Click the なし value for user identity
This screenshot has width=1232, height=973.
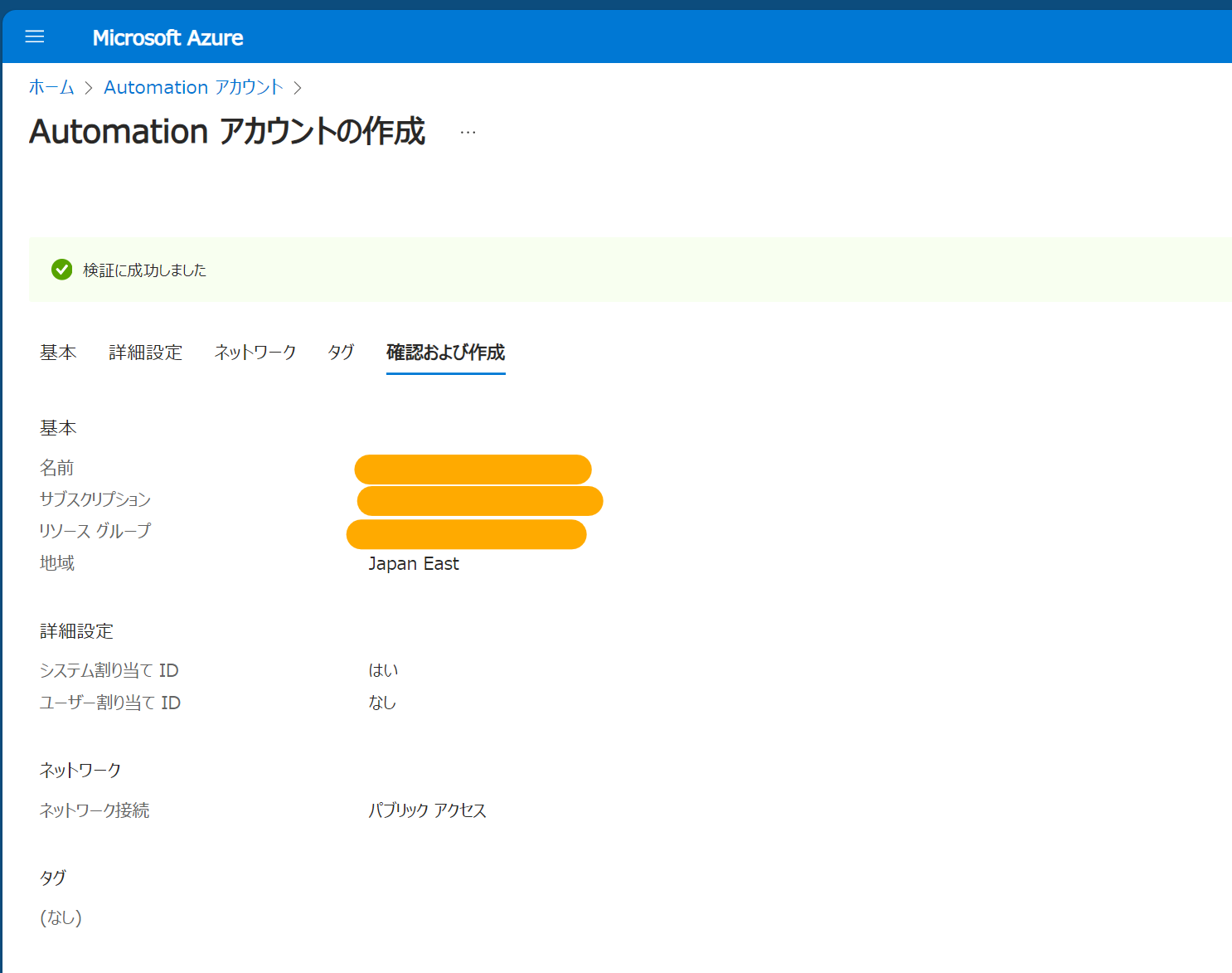[x=382, y=703]
